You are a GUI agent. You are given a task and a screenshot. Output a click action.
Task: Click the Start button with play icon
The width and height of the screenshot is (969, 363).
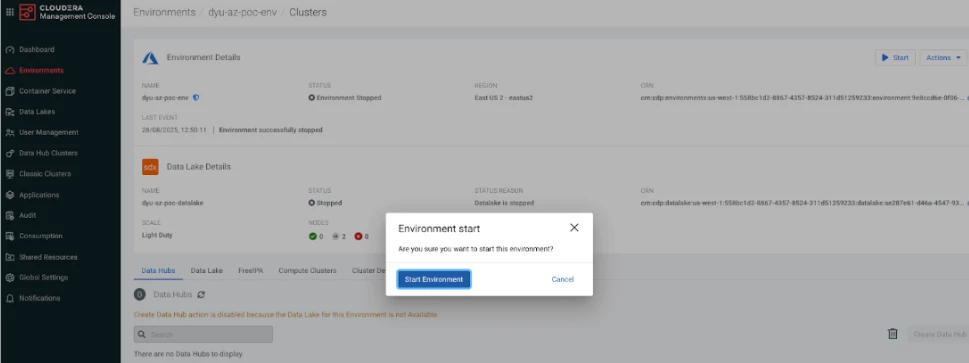click(x=895, y=58)
